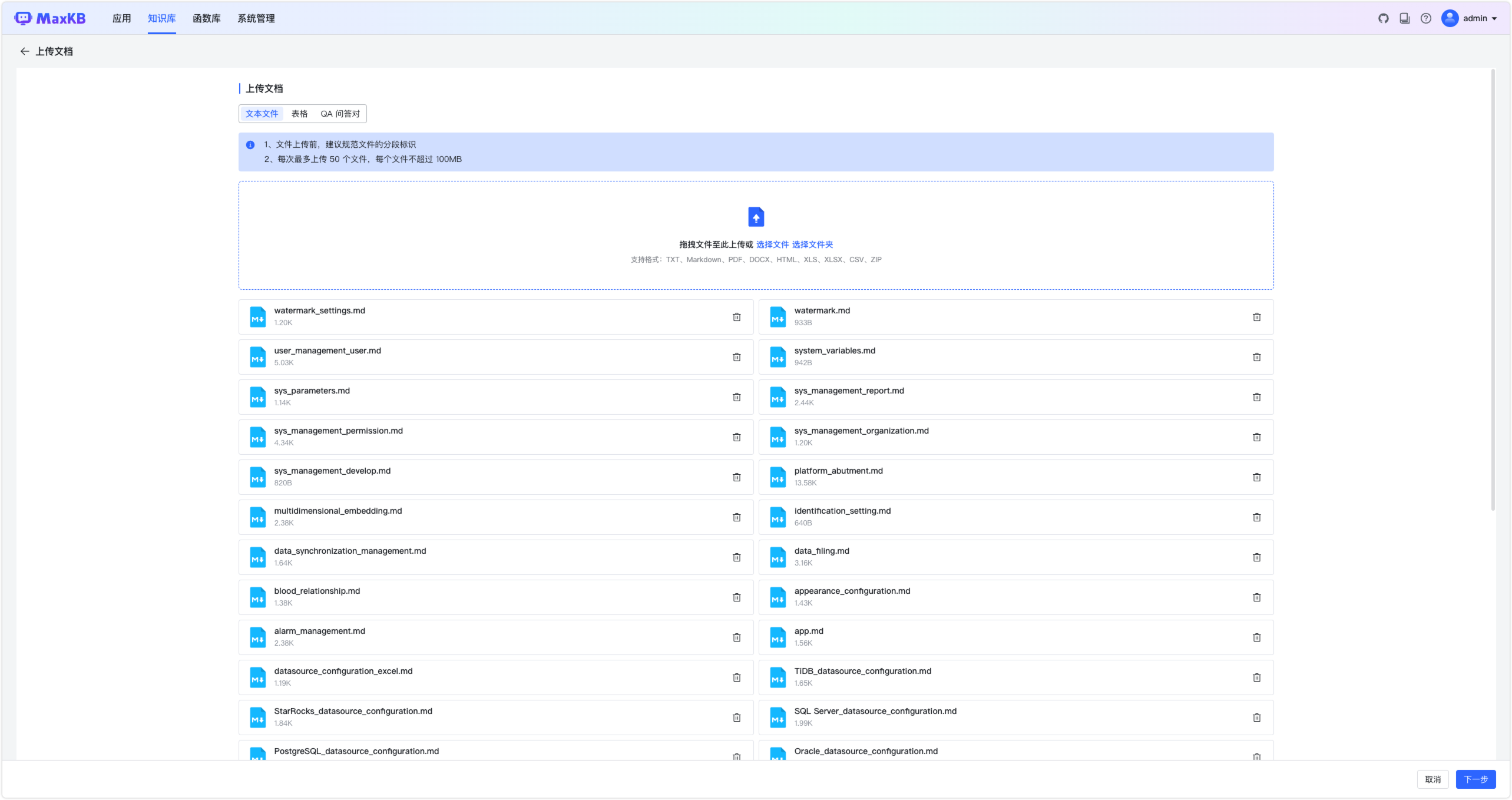The width and height of the screenshot is (1512, 800).
Task: Select the 文本文件 file type option
Action: 262,114
